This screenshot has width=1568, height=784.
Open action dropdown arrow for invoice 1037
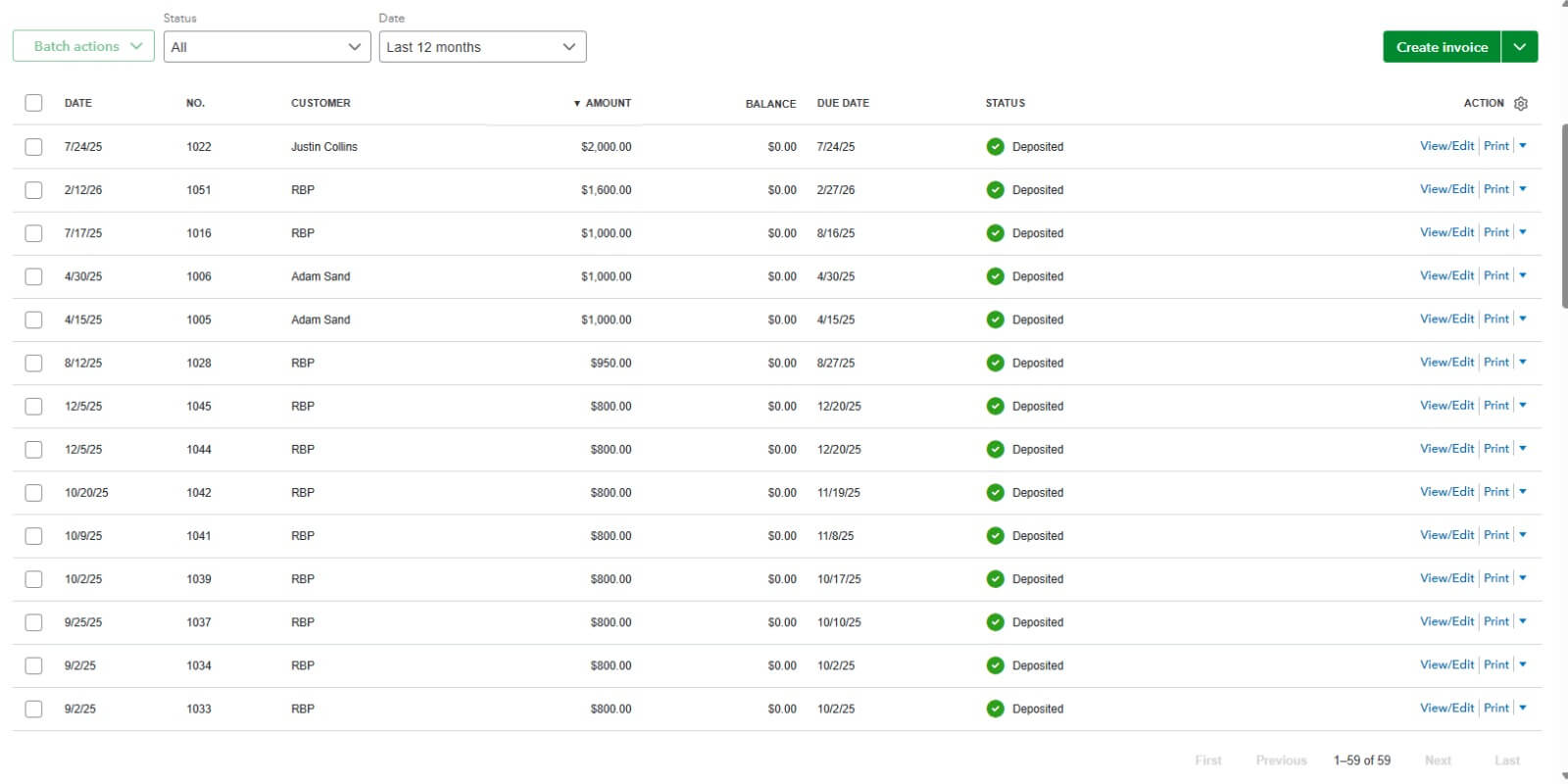pos(1523,621)
